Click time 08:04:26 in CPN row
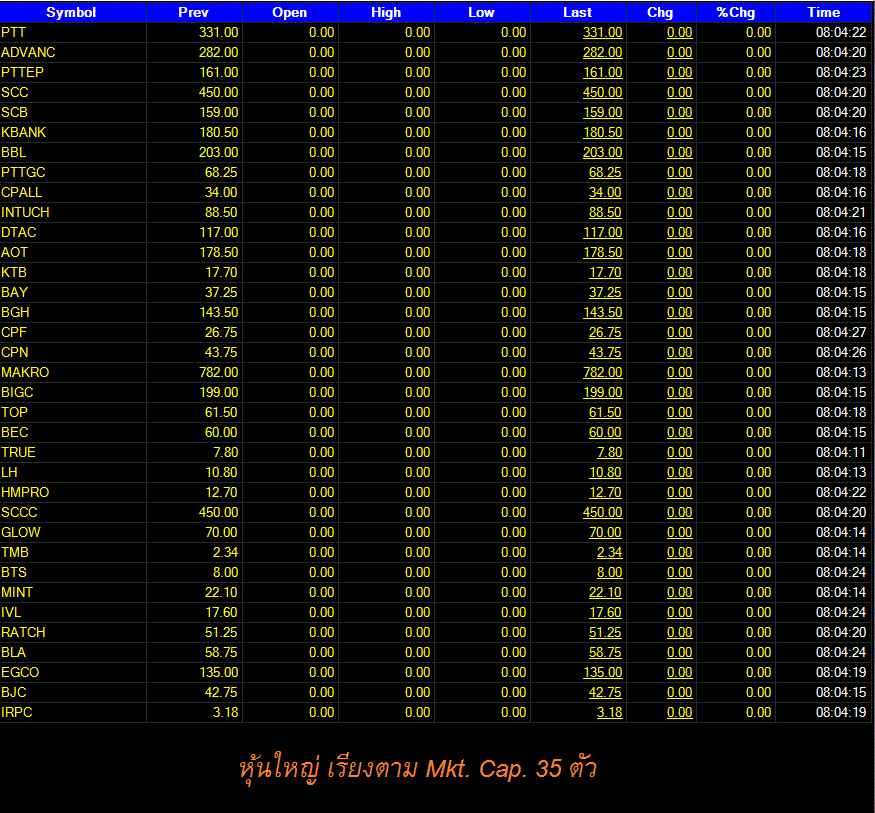Image resolution: width=875 pixels, height=813 pixels. [841, 353]
